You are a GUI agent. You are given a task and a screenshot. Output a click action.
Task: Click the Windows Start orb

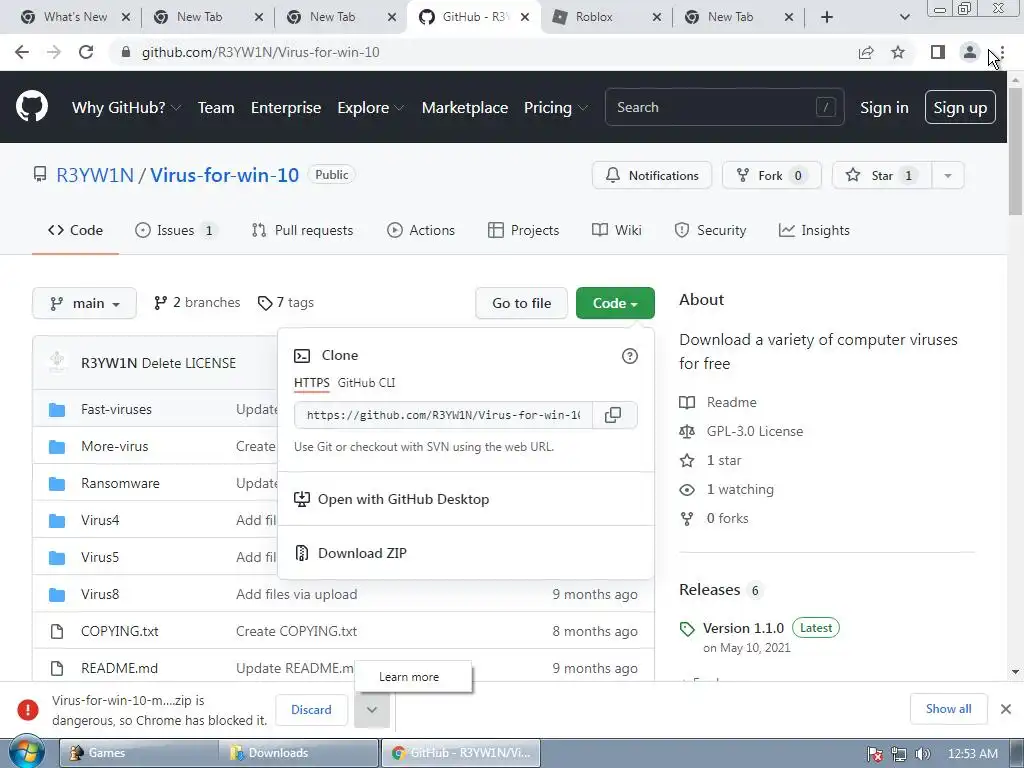point(27,753)
